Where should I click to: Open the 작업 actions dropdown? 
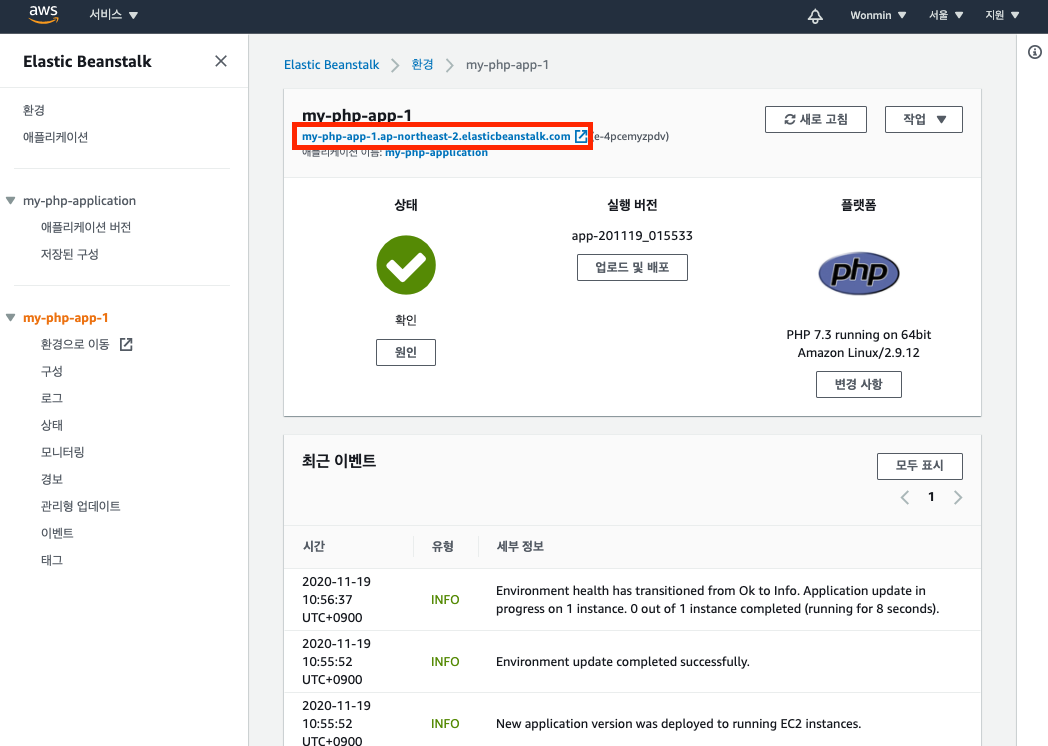[924, 120]
